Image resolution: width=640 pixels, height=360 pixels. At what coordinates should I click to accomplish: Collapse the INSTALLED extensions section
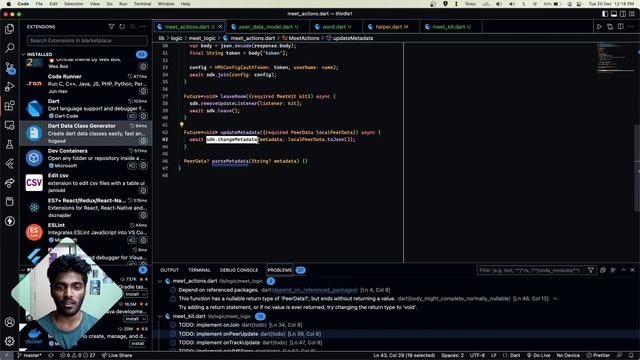click(x=23, y=54)
